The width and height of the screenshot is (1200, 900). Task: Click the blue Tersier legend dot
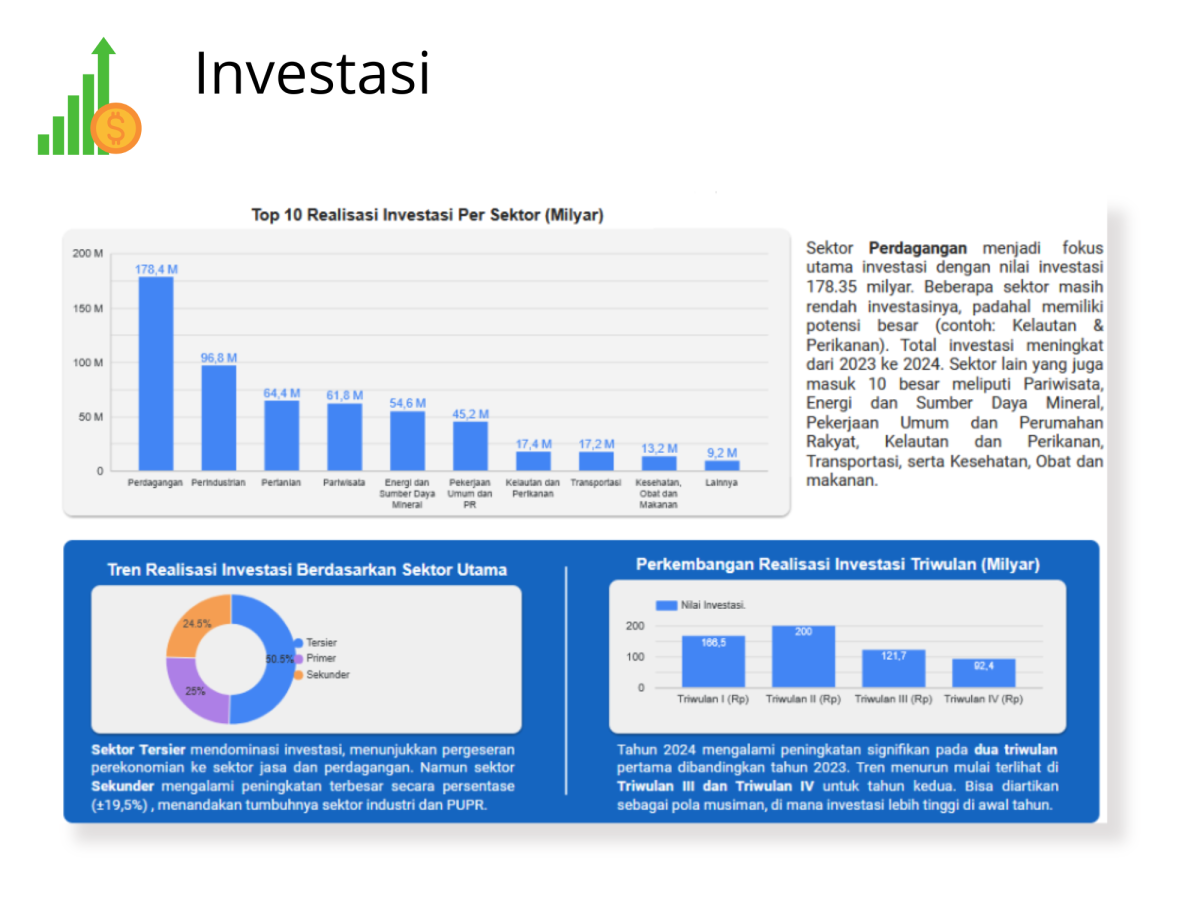298,643
